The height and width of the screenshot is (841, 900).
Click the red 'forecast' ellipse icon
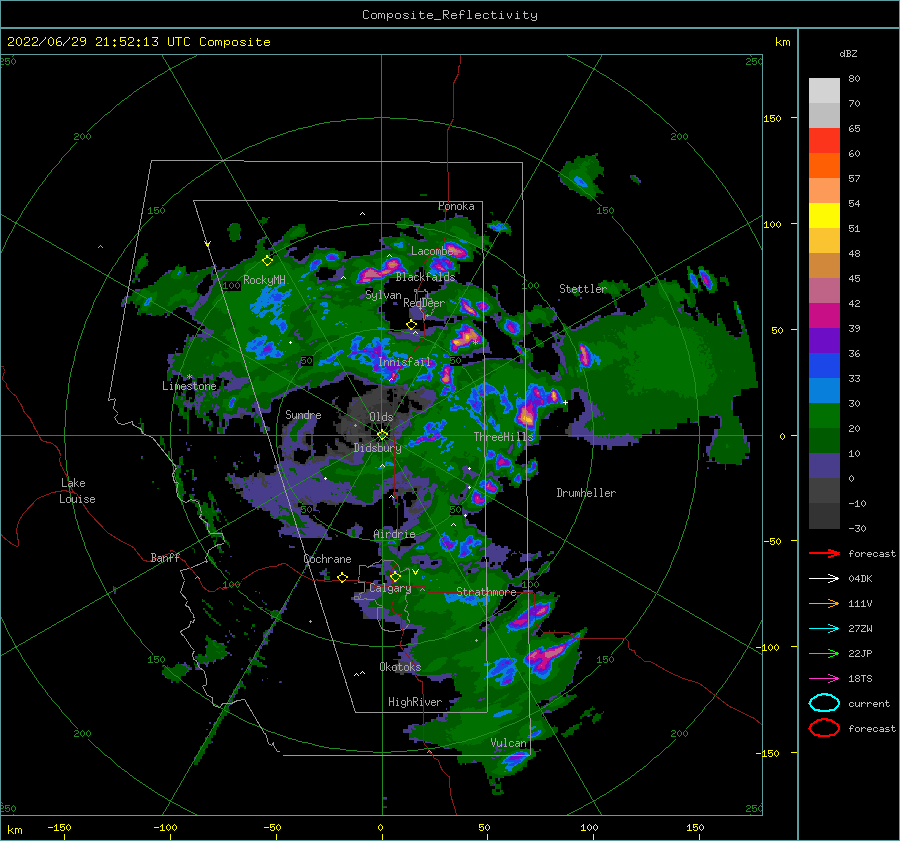coord(824,728)
